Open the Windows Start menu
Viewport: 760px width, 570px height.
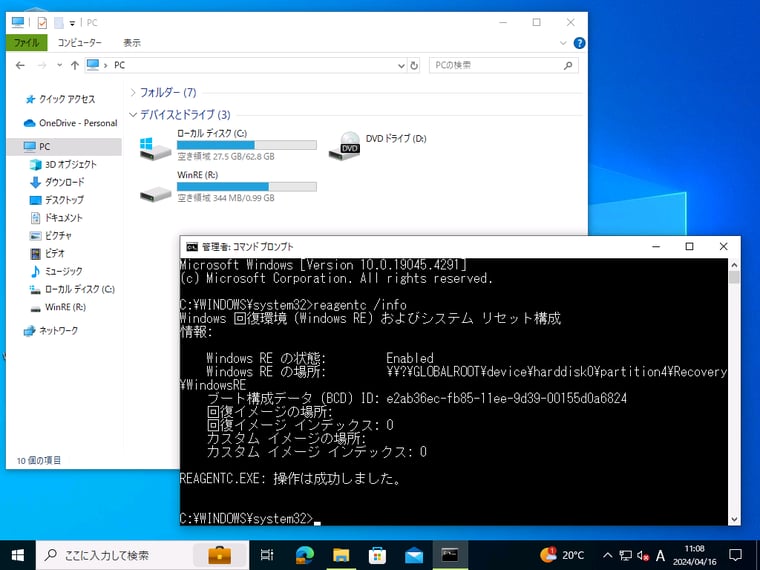17,555
